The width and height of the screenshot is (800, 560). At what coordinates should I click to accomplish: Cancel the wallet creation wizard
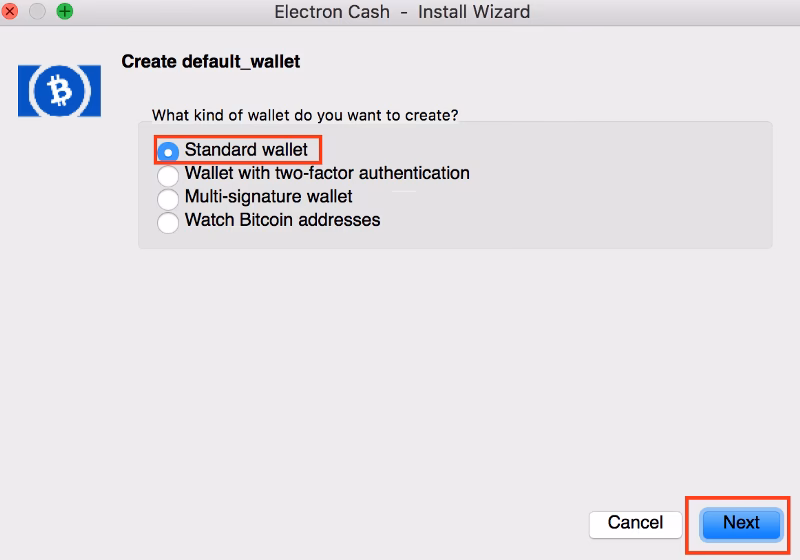tap(635, 523)
